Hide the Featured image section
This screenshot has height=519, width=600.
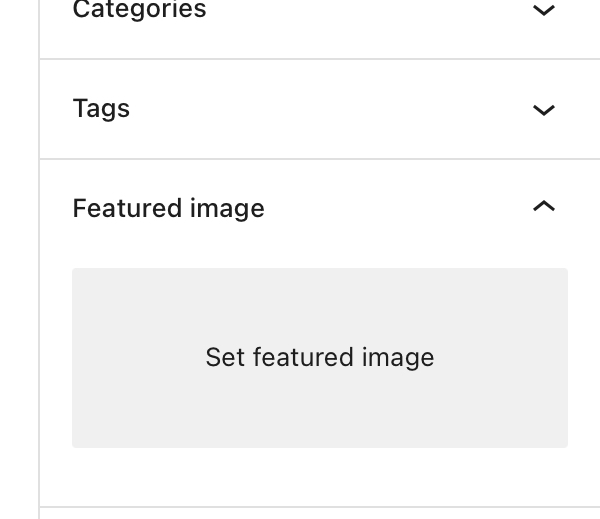click(x=543, y=207)
